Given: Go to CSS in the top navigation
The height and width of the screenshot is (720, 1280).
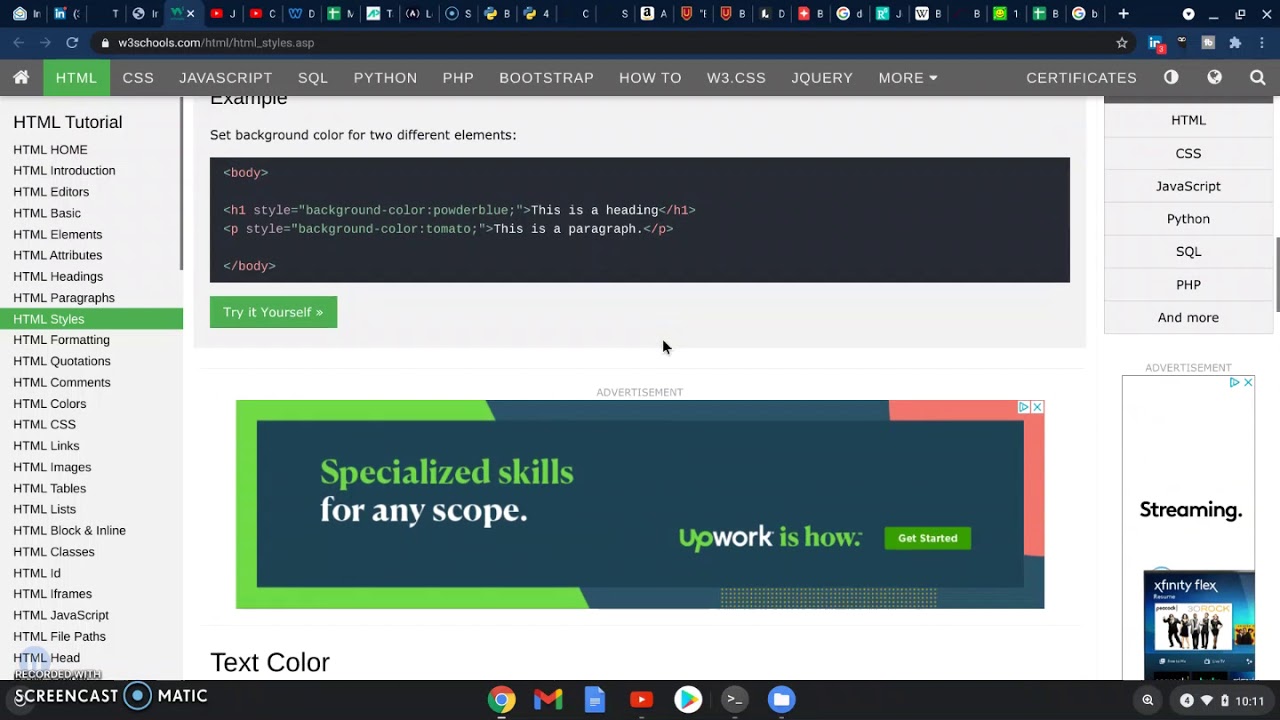Looking at the screenshot, I should tap(138, 77).
